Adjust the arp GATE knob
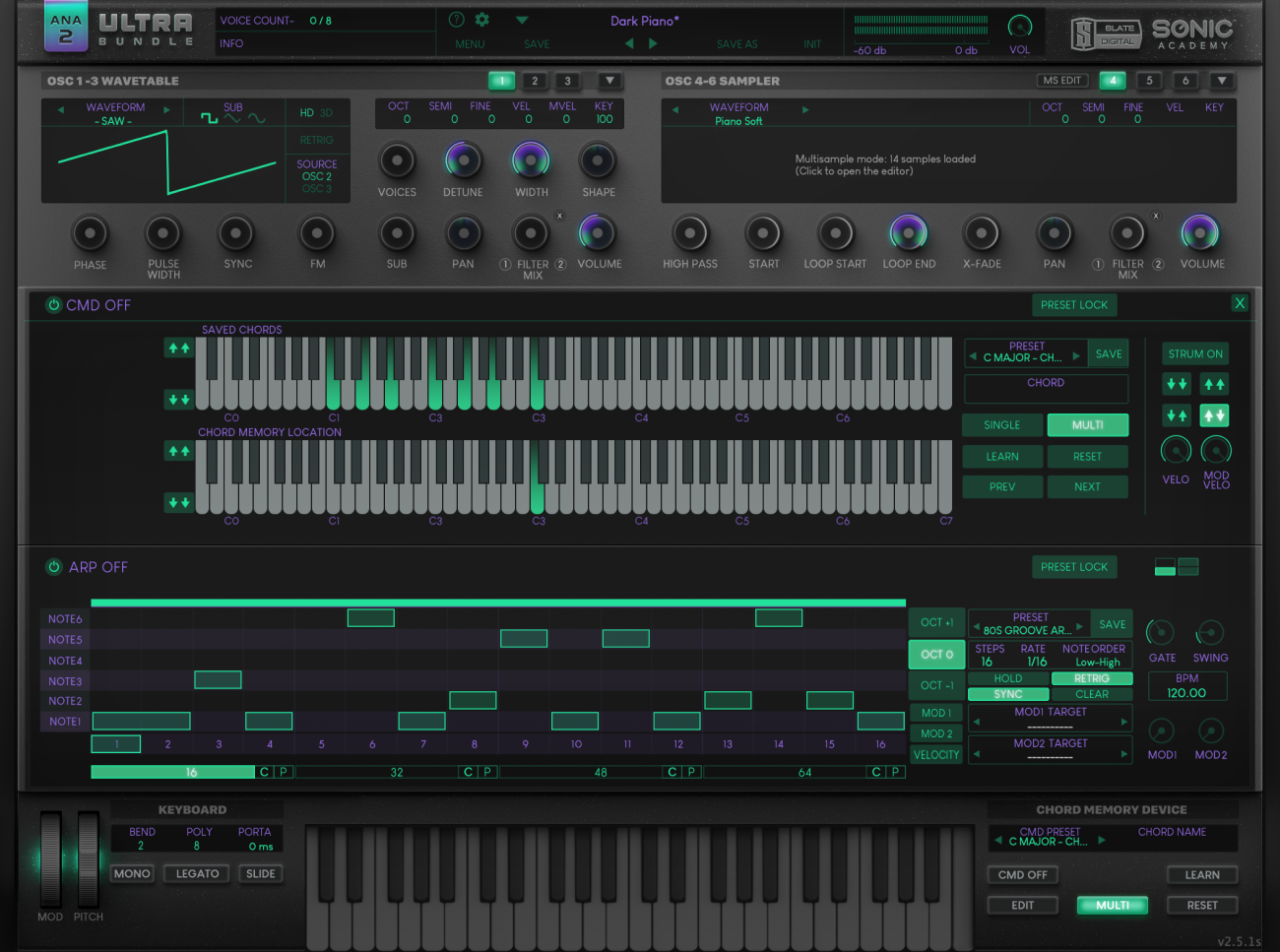Screen dimensions: 1280x952 [1161, 633]
